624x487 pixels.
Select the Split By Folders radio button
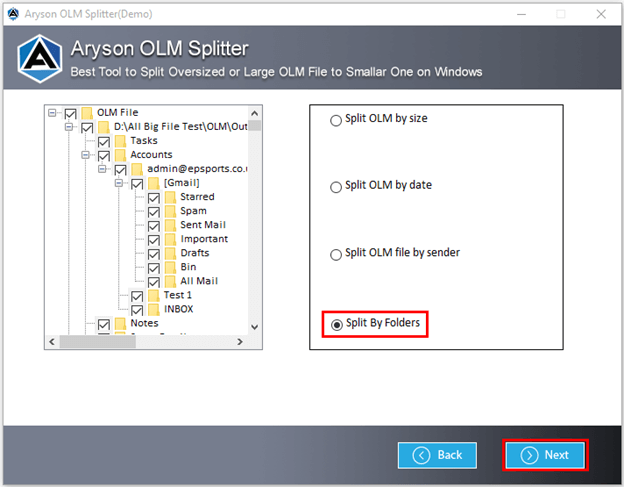tap(337, 325)
